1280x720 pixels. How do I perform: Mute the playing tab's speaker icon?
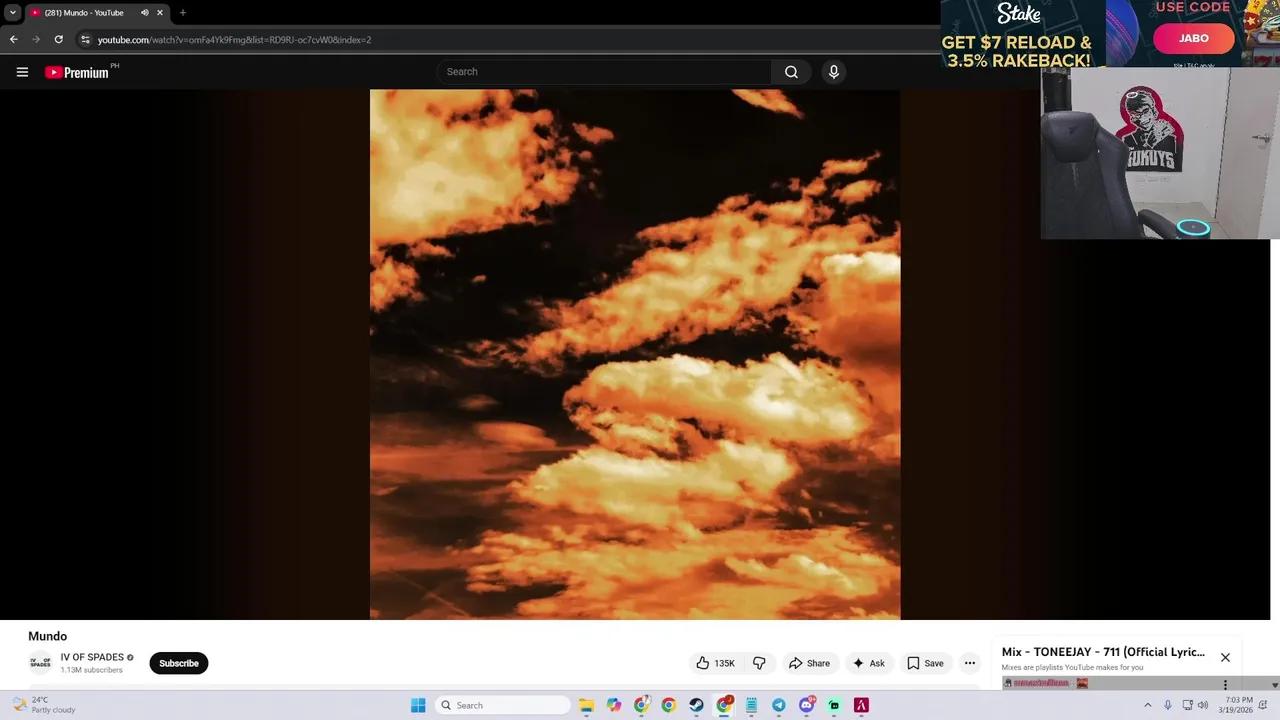tap(145, 12)
